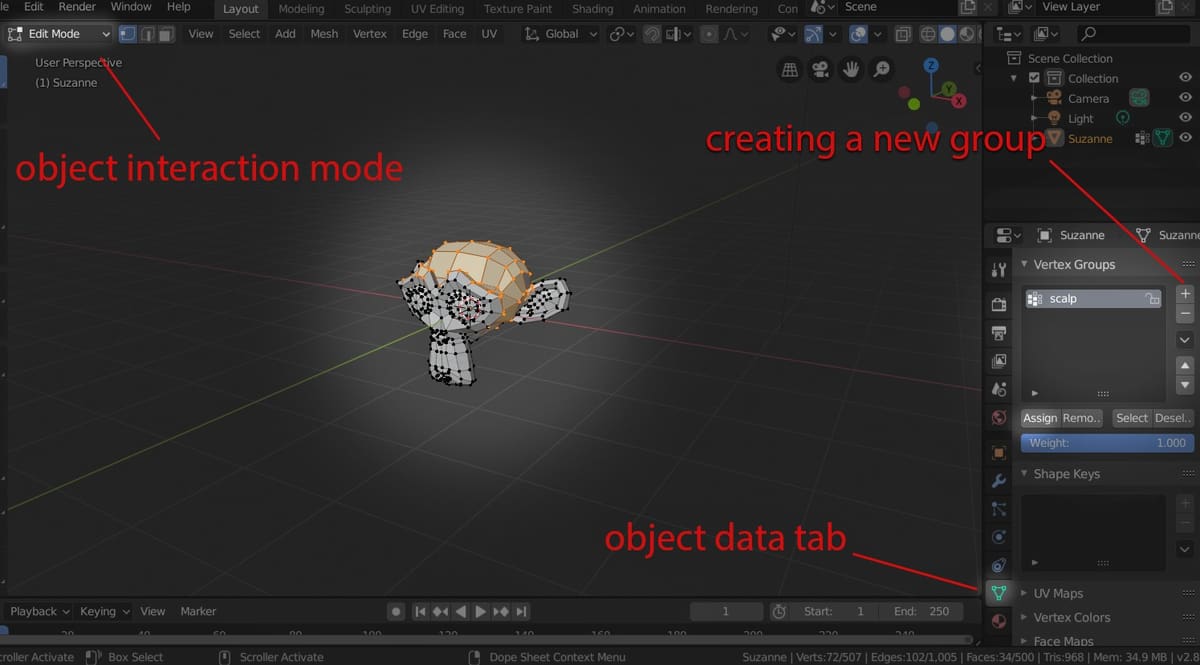Add a new vertex group with plus
The width and height of the screenshot is (1200, 665).
[1185, 294]
